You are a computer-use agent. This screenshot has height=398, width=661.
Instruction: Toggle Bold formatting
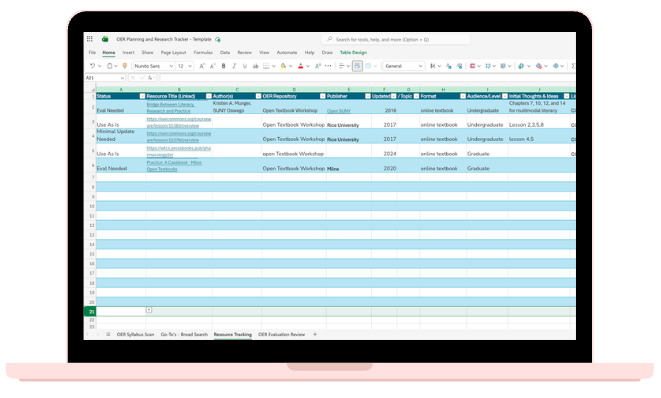[x=223, y=66]
